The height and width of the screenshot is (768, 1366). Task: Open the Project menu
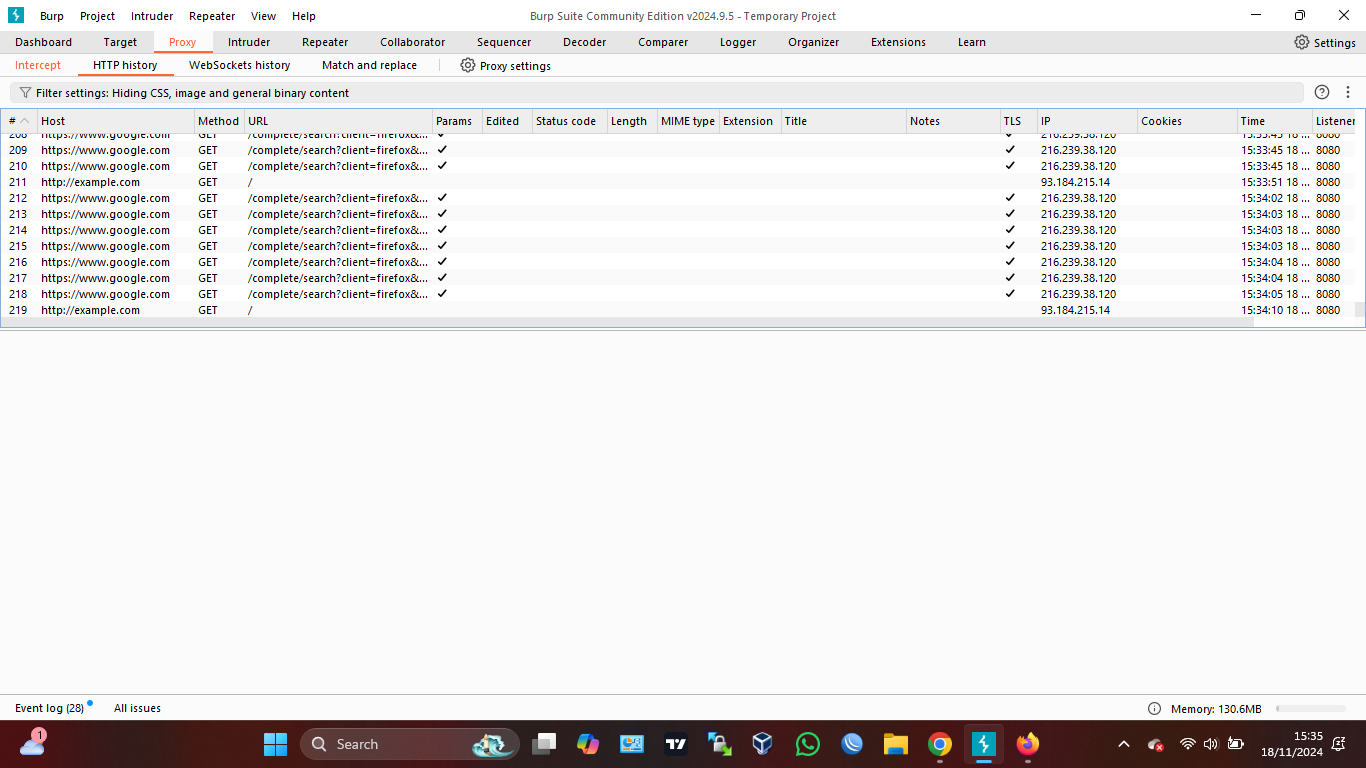98,16
